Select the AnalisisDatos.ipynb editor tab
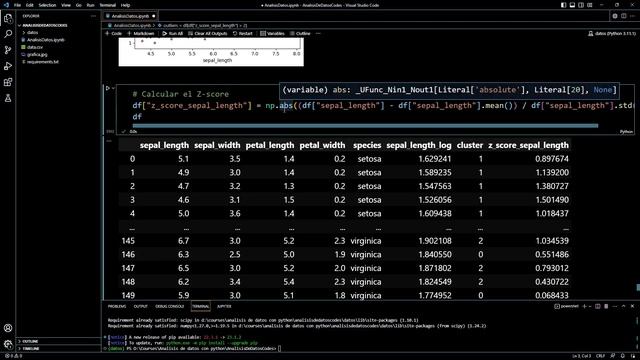 pos(130,16)
